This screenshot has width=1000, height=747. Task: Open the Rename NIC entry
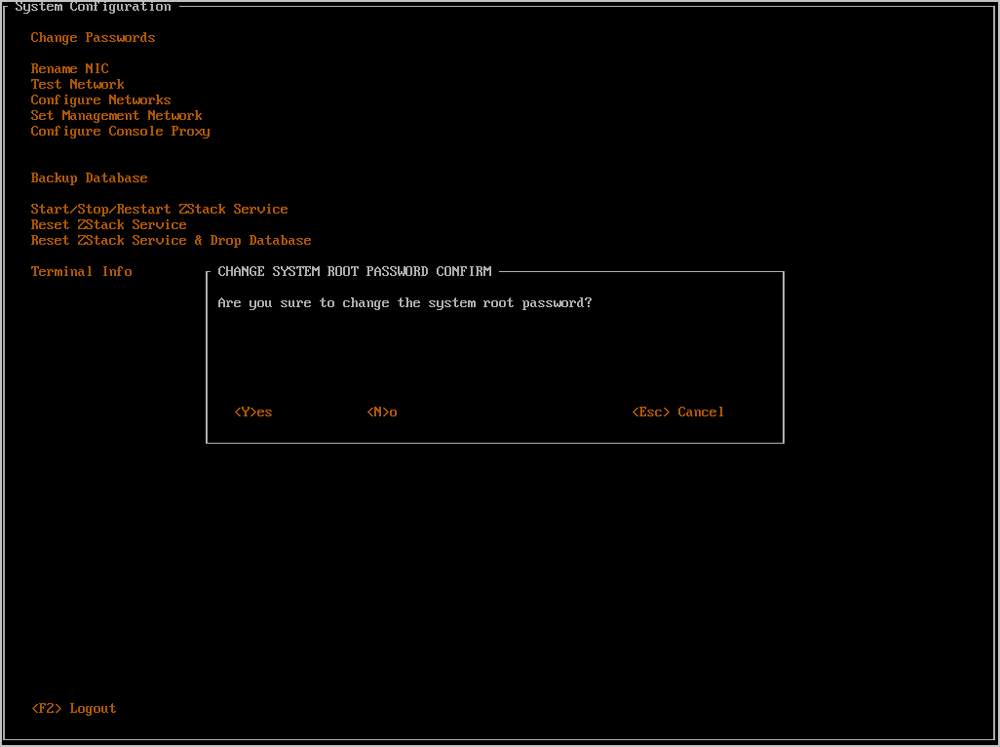coord(69,69)
